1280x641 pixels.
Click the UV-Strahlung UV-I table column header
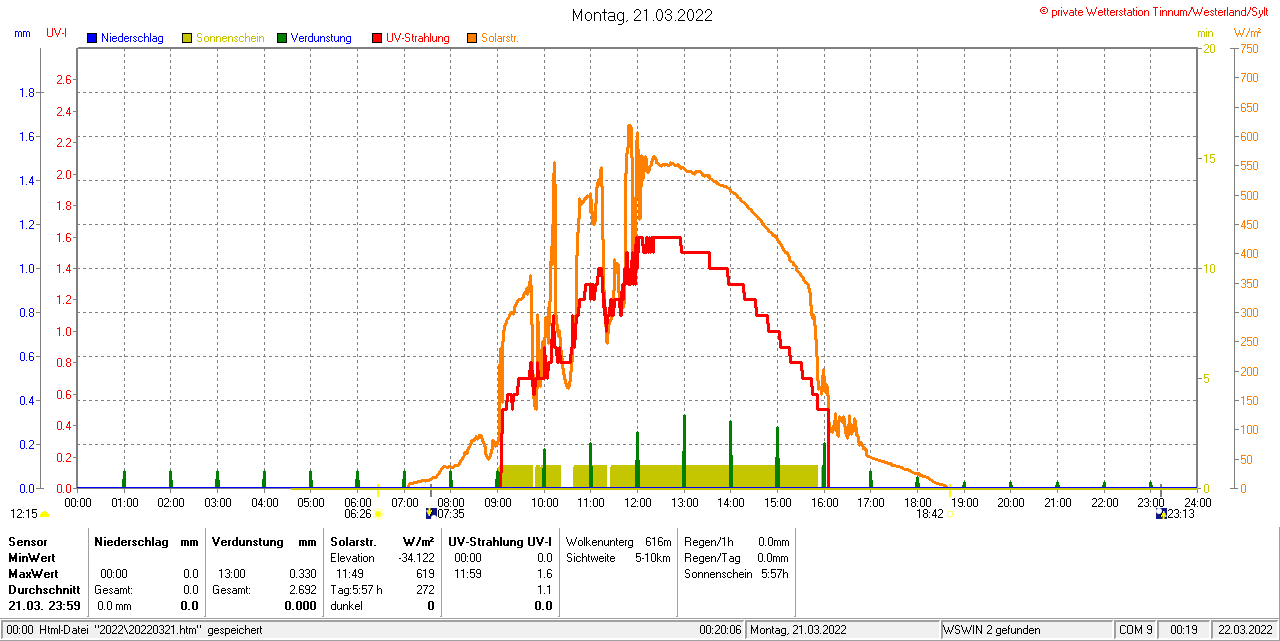click(500, 541)
